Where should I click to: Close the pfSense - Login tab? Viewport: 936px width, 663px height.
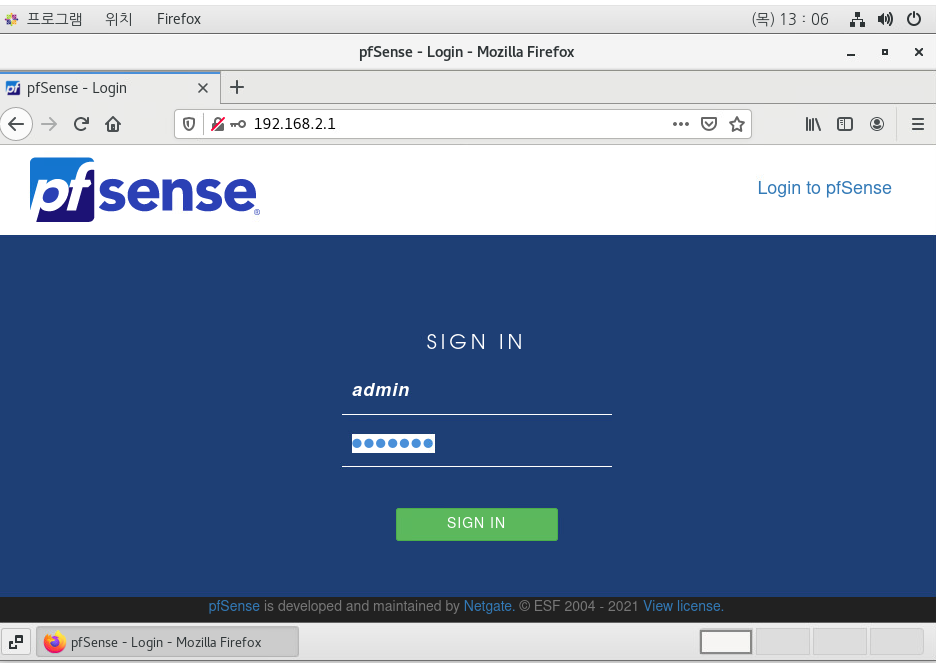click(x=203, y=88)
